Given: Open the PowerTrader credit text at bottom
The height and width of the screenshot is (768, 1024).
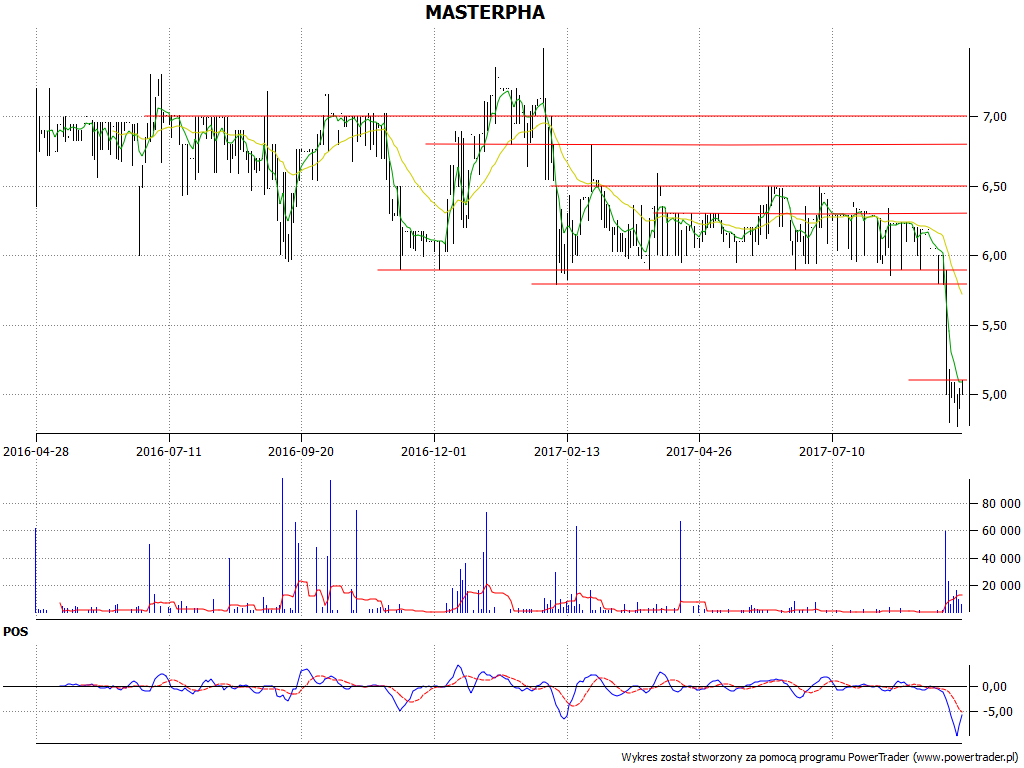Looking at the screenshot, I should [x=821, y=758].
